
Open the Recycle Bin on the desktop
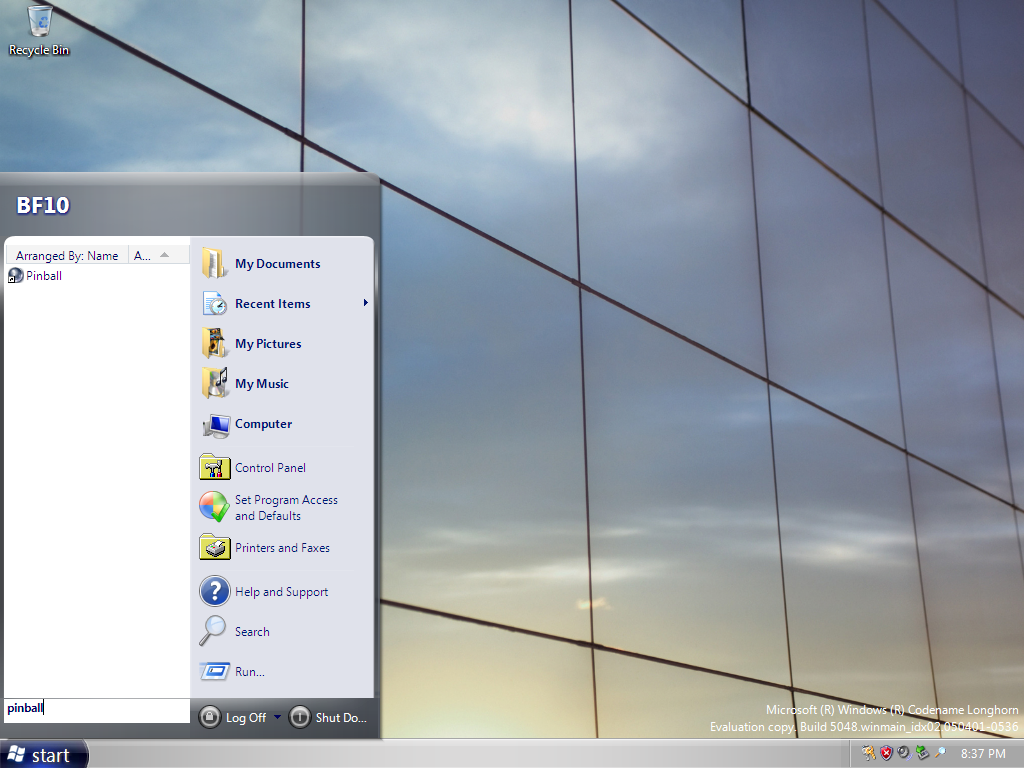(x=39, y=30)
